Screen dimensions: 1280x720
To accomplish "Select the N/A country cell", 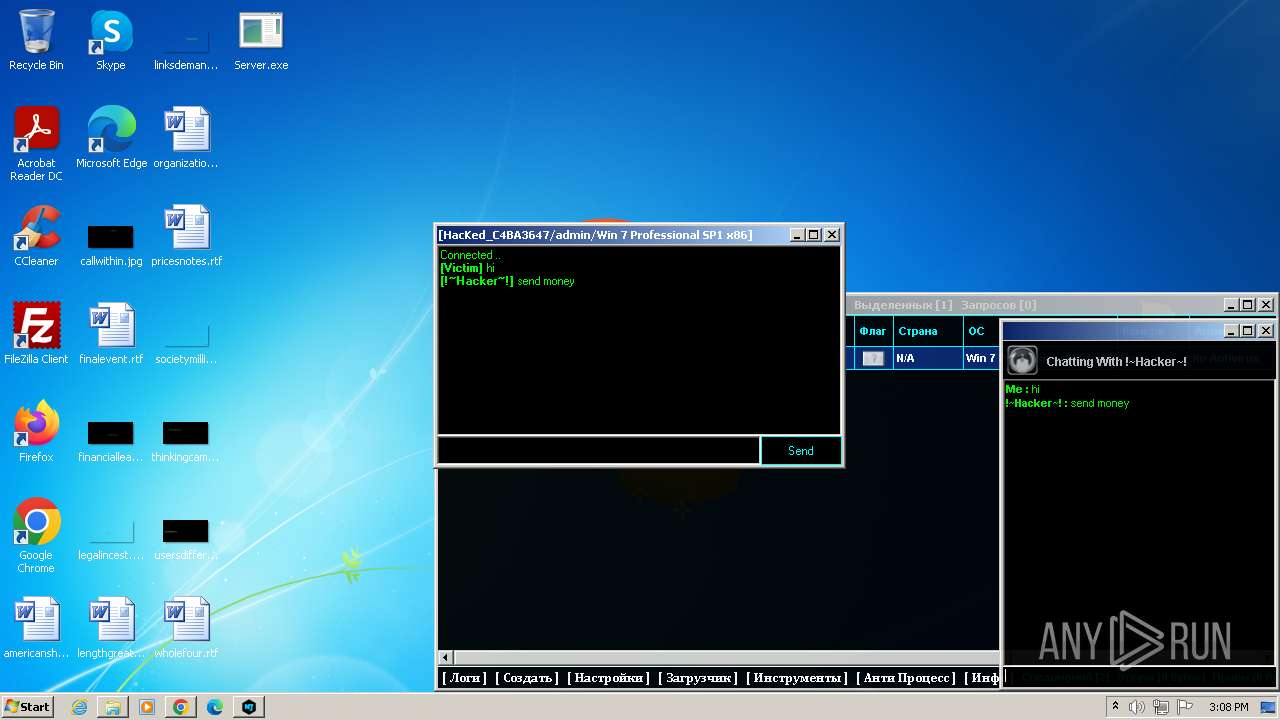I will (926, 358).
